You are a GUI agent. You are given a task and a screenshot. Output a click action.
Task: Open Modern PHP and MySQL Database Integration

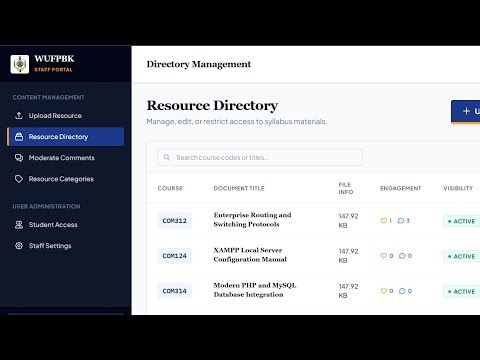coord(255,290)
